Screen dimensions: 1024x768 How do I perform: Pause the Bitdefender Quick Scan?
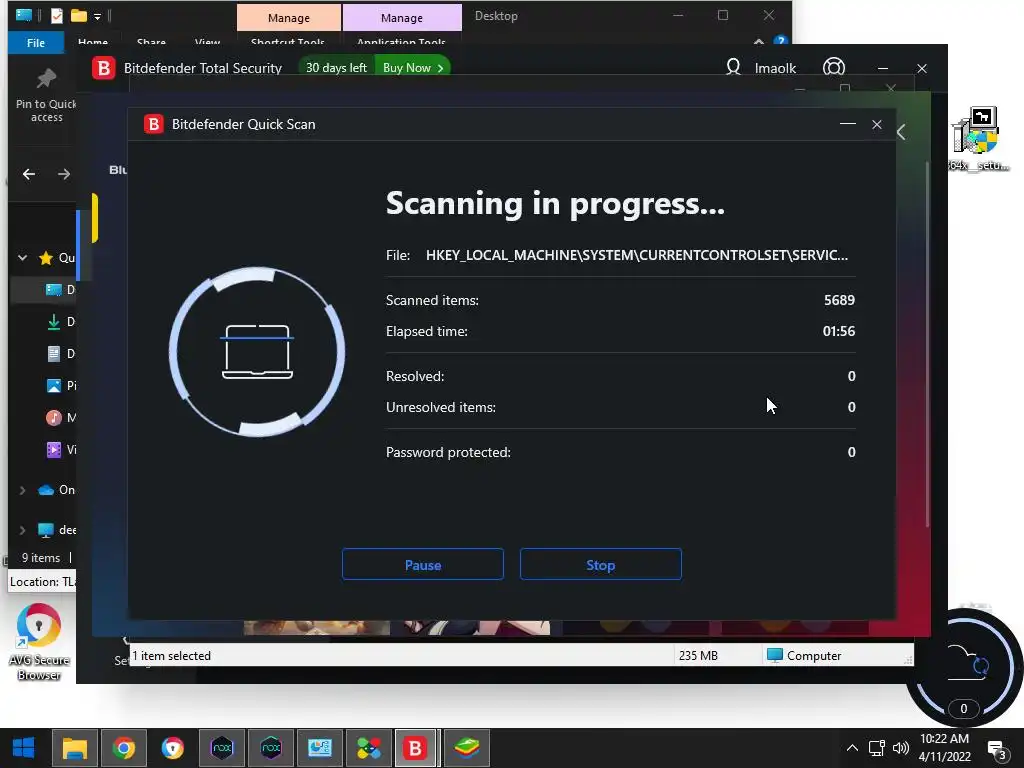(x=423, y=564)
